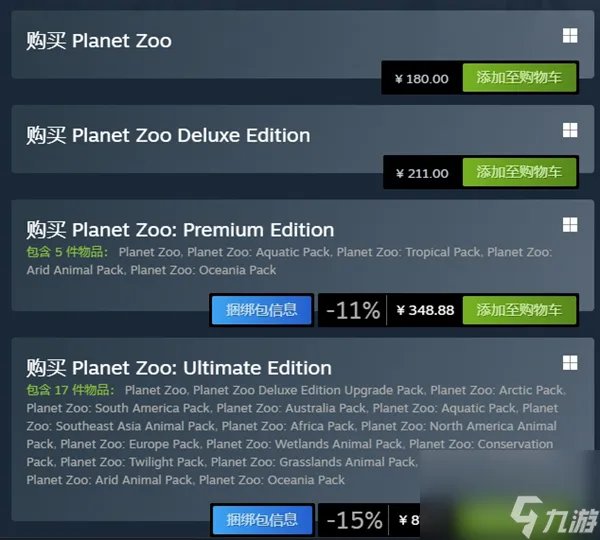Click the ¥ 180.00 price tag
Viewport: 600px width, 540px height.
[422, 78]
